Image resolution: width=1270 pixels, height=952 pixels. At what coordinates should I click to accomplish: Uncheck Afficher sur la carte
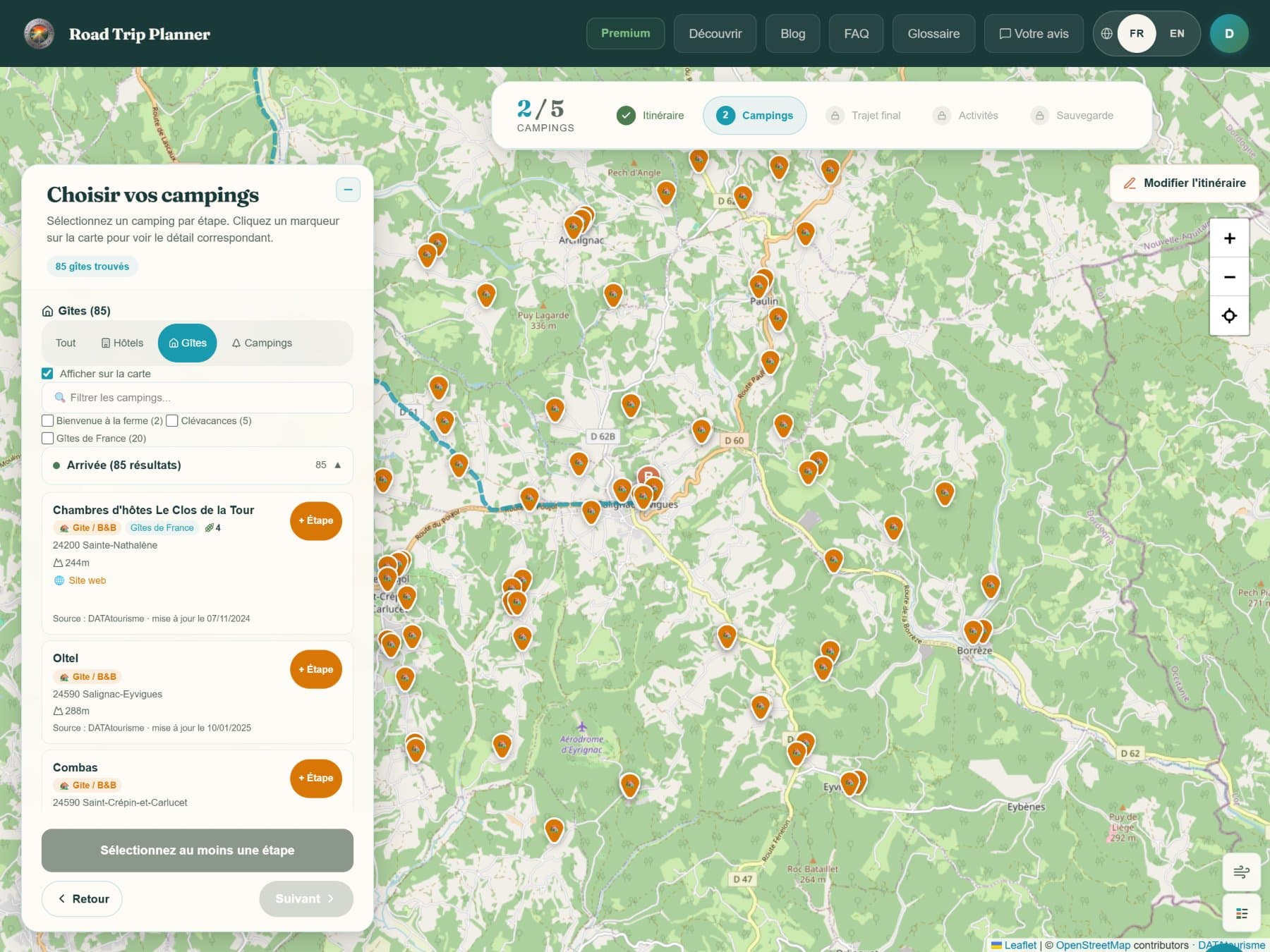tap(47, 374)
